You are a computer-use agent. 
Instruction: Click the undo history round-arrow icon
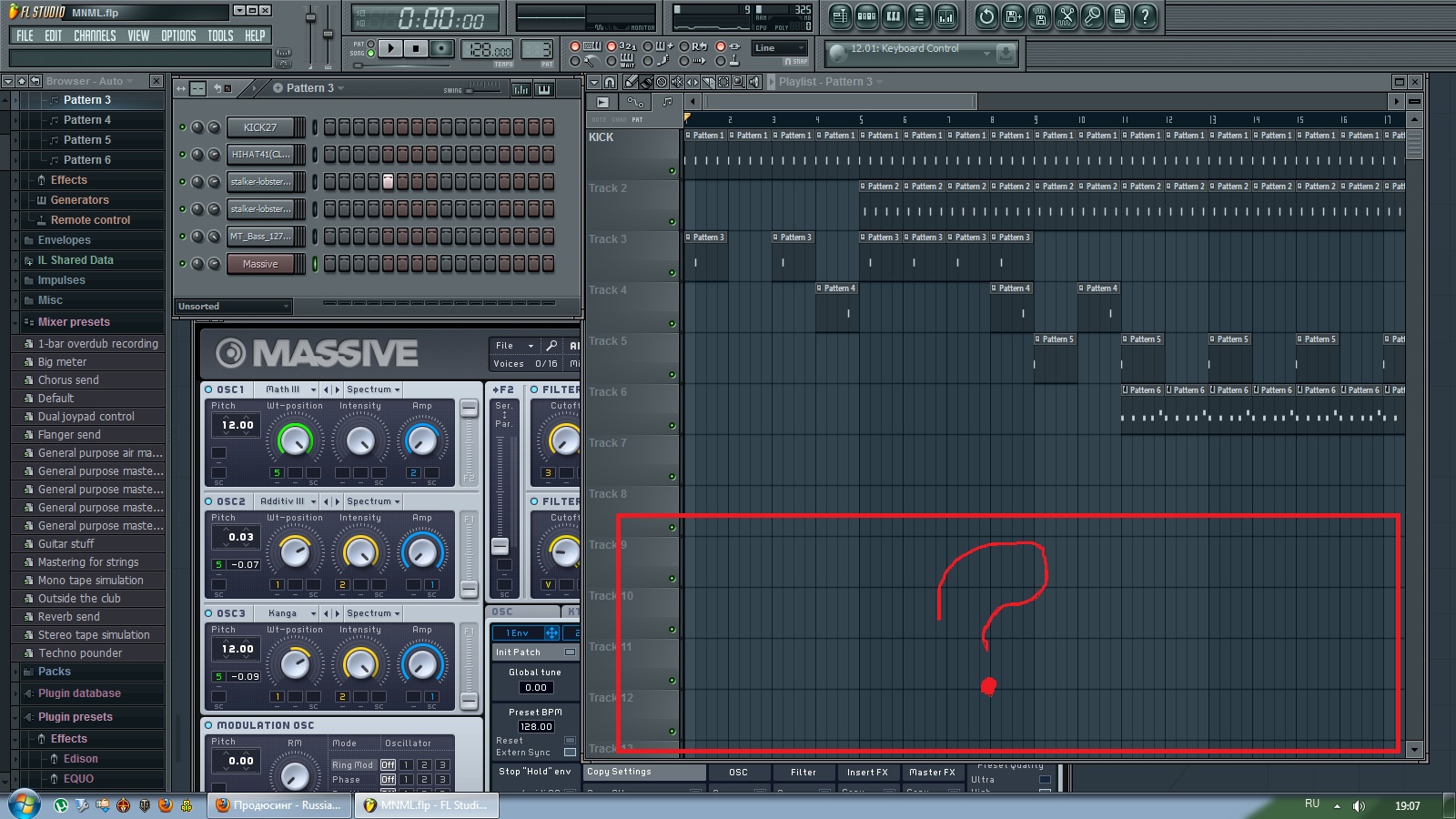pos(986,16)
